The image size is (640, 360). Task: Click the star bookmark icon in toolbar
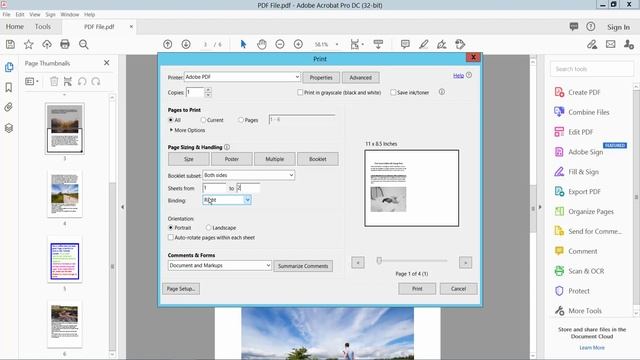pos(29,44)
